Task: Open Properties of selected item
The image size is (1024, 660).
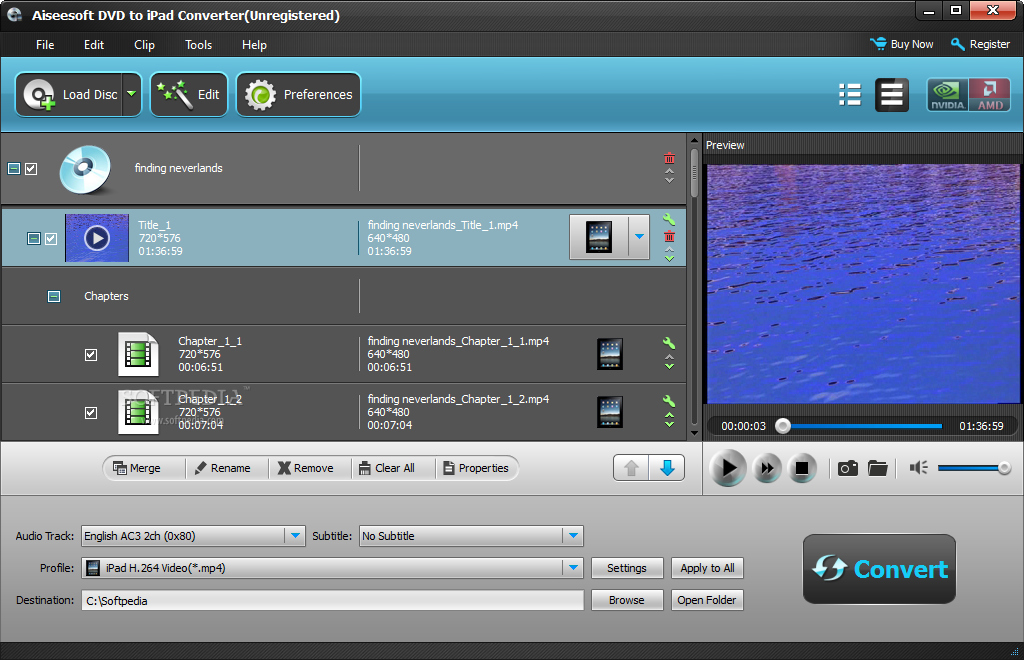Action: click(x=475, y=468)
